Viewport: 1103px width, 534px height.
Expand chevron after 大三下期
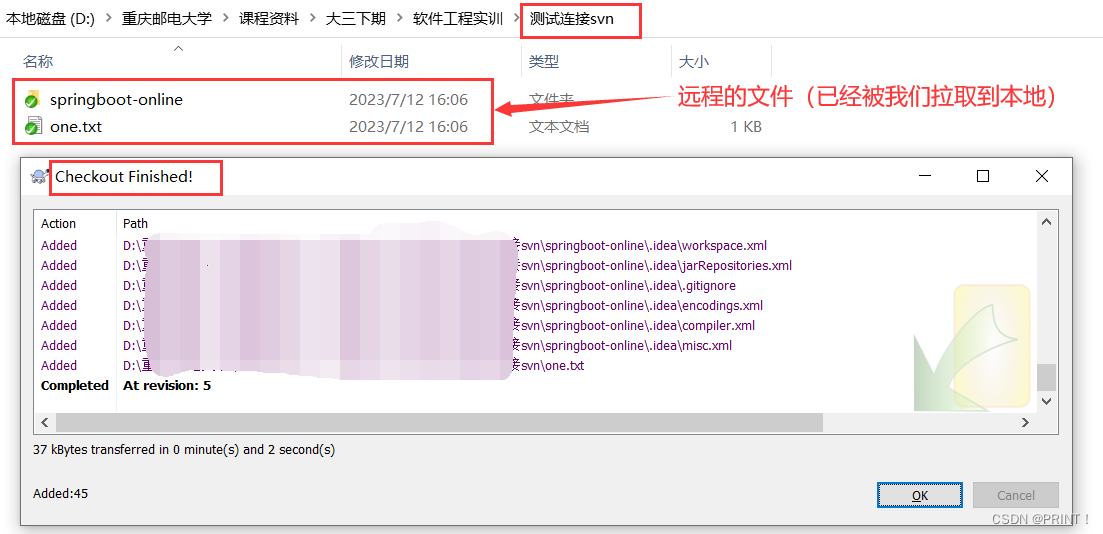[400, 19]
